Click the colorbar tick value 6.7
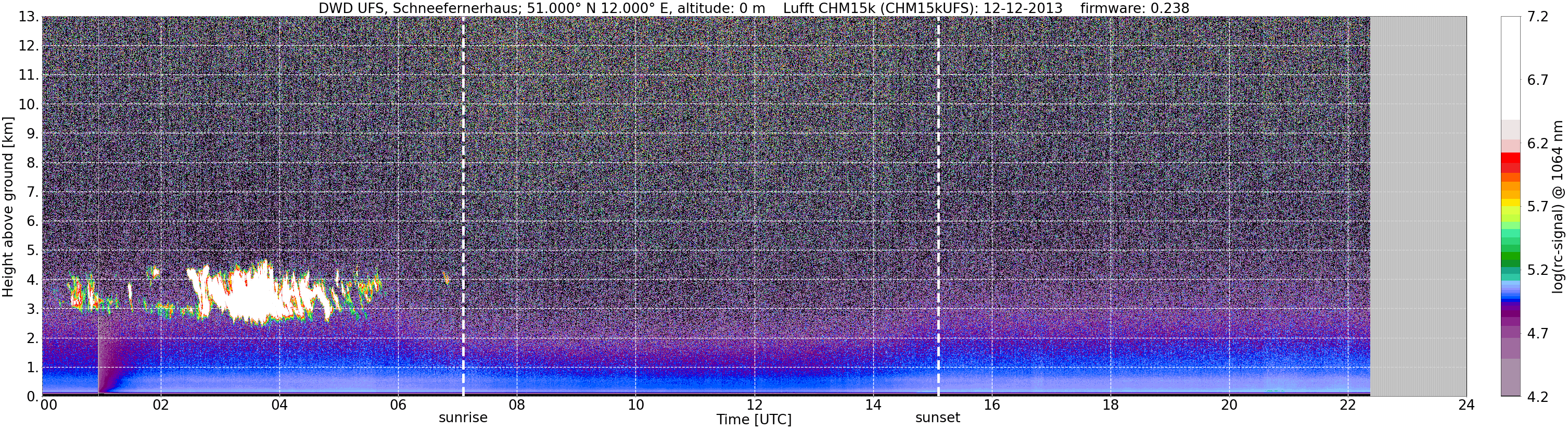This screenshot has width=1568, height=430. pyautogui.click(x=1538, y=80)
